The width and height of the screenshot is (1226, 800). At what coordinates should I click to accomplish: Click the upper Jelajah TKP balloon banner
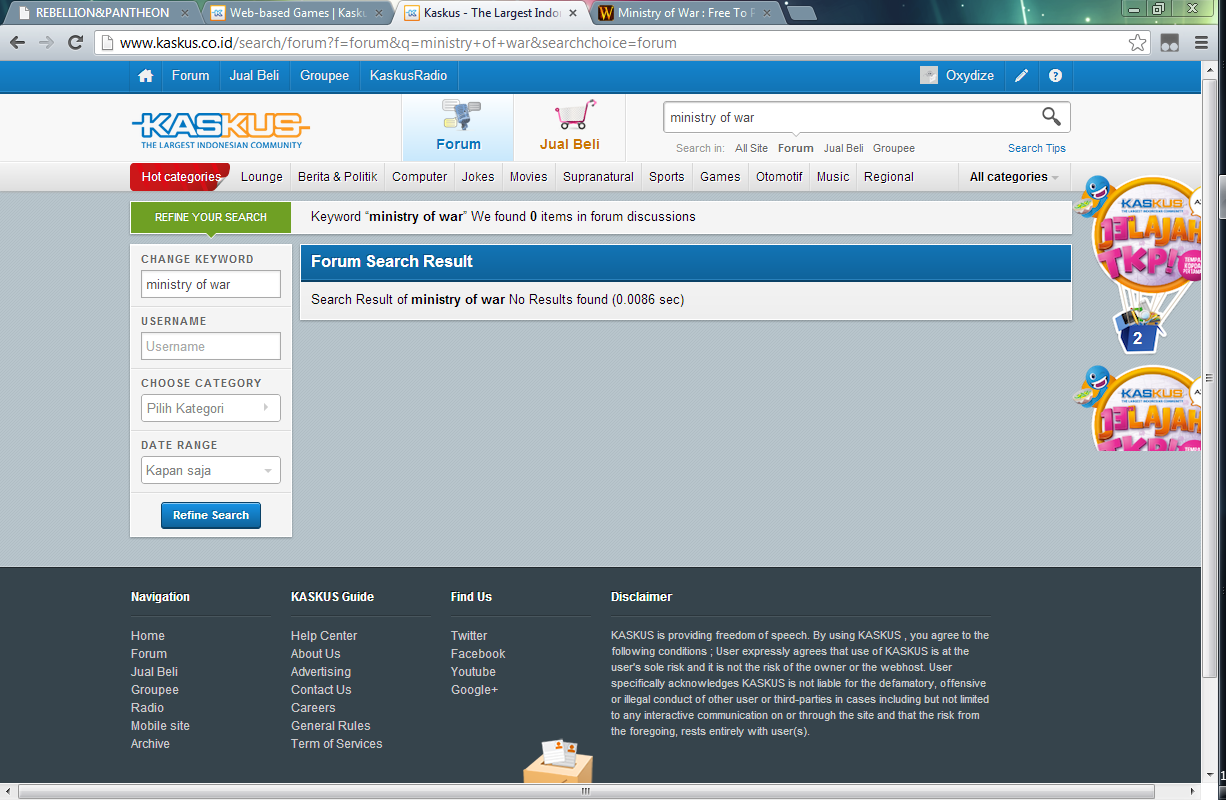point(1137,265)
